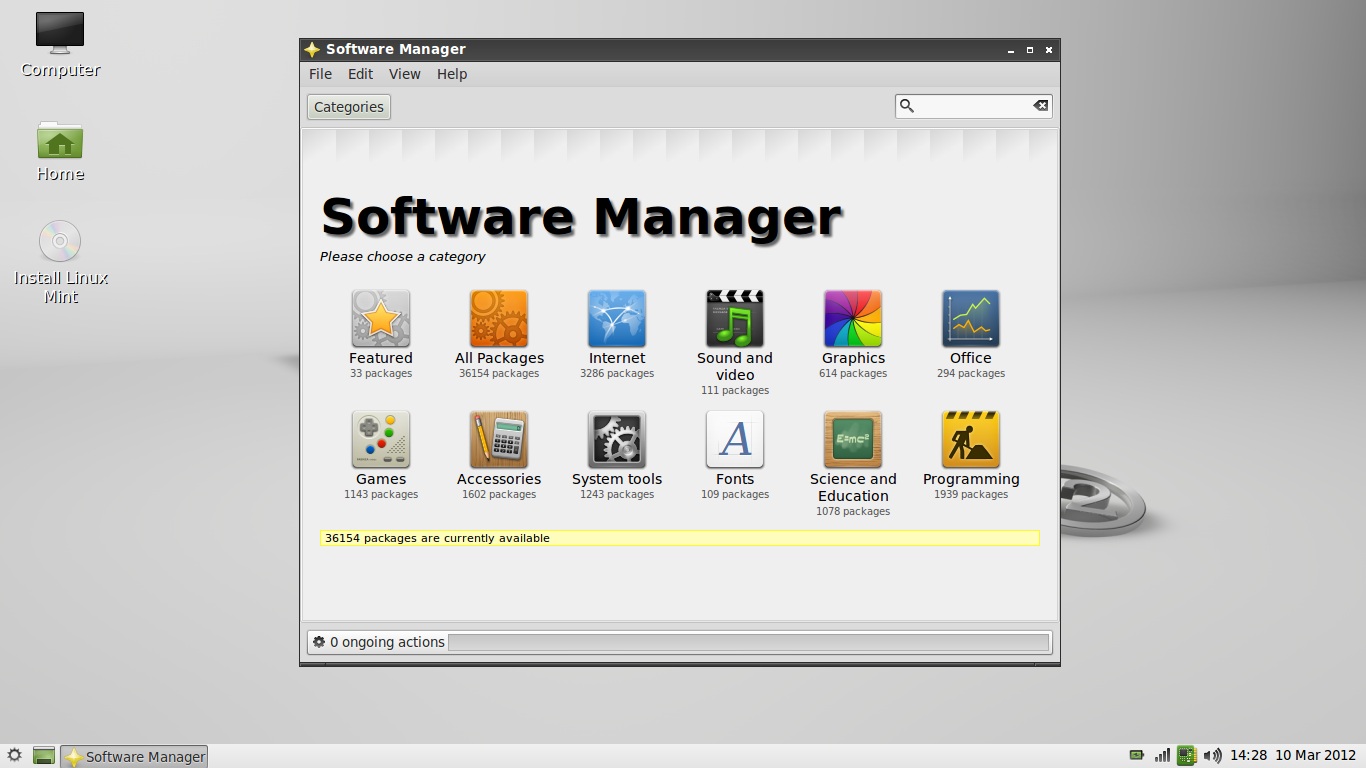Open the View menu
Image resolution: width=1366 pixels, height=768 pixels.
pos(404,74)
